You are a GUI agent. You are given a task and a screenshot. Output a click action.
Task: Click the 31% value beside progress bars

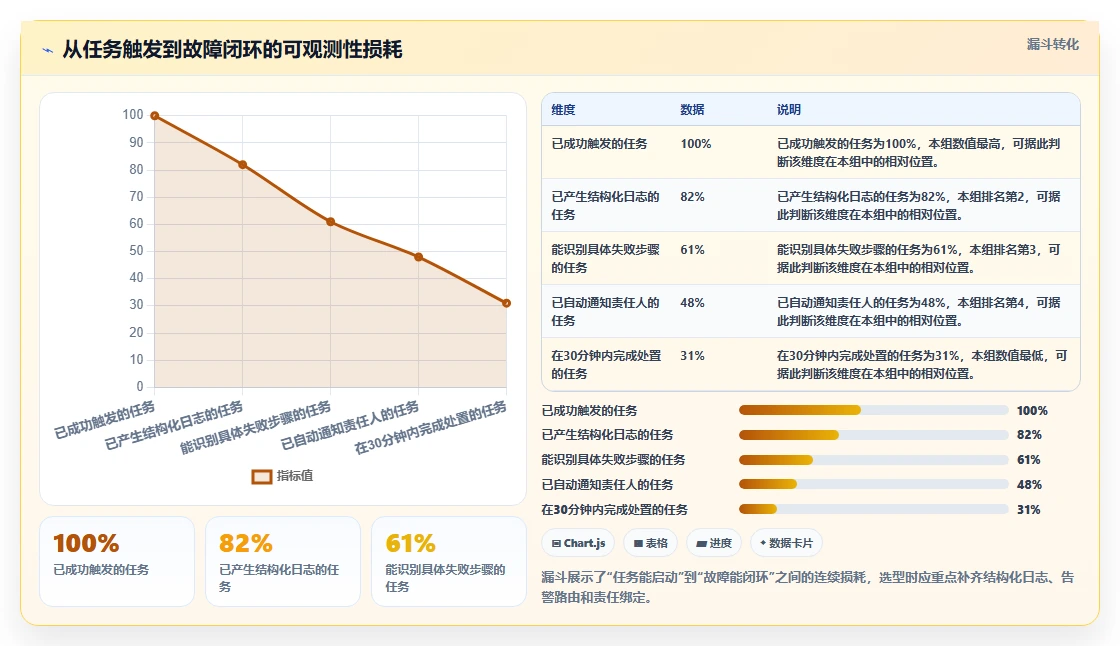click(1029, 510)
